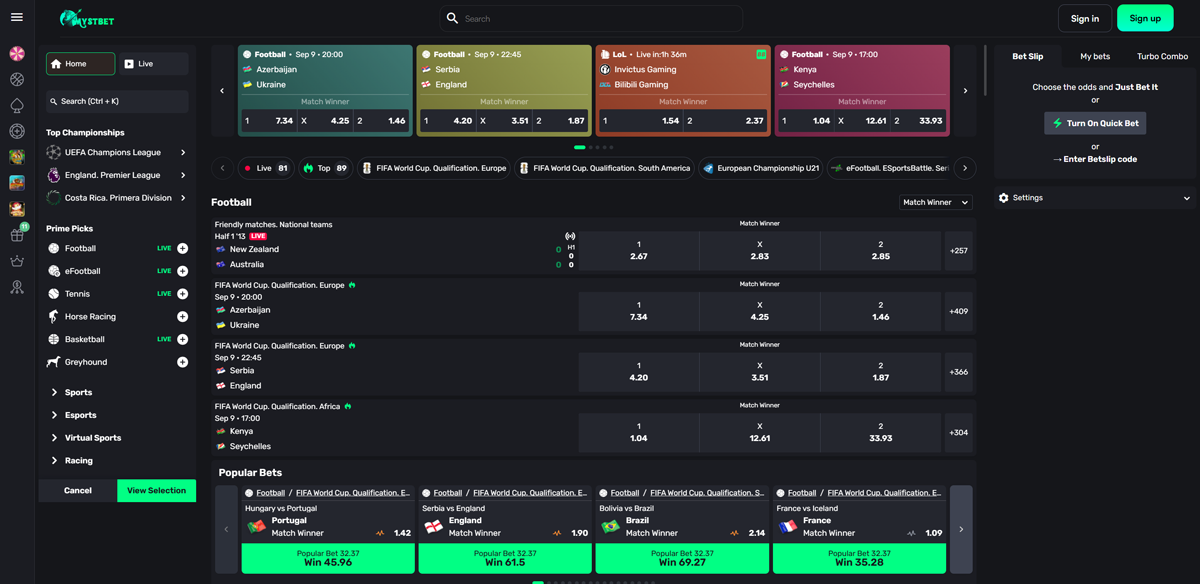Image resolution: width=1200 pixels, height=584 pixels.
Task: Click the Sign up button
Action: click(1145, 18)
